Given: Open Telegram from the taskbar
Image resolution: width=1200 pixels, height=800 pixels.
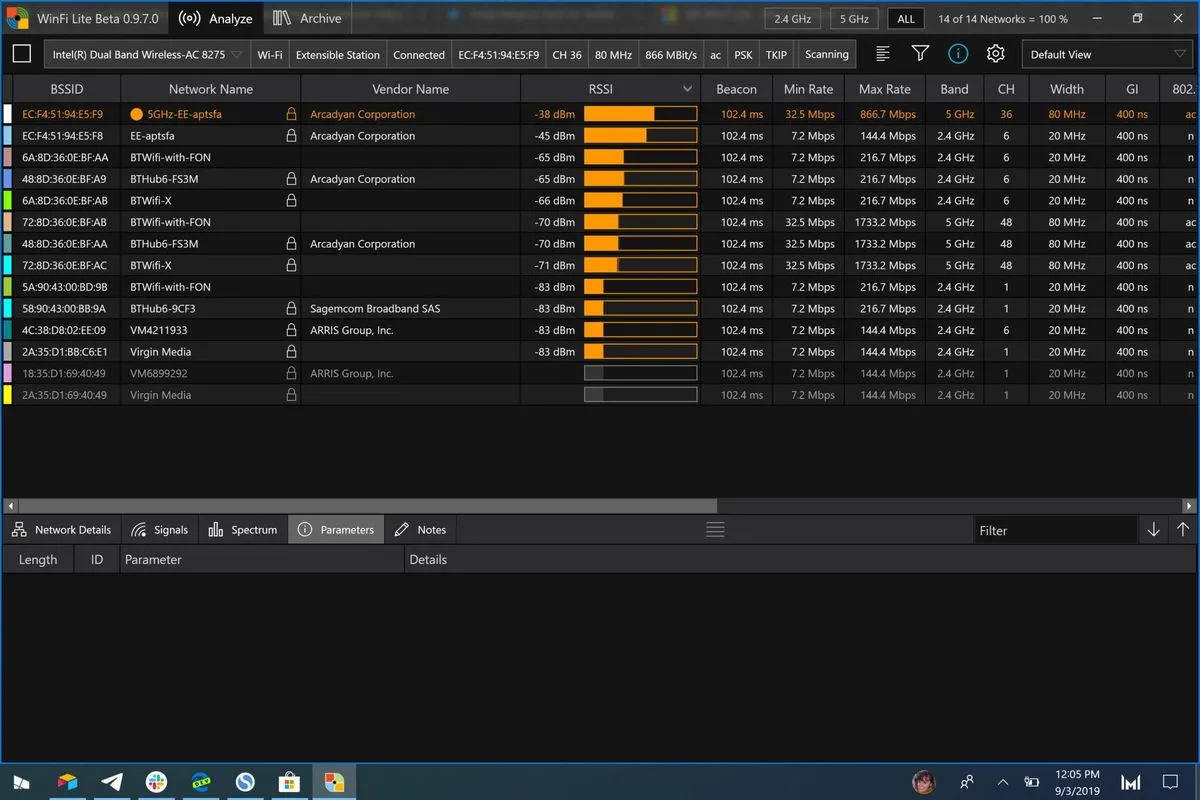Looking at the screenshot, I should (112, 781).
